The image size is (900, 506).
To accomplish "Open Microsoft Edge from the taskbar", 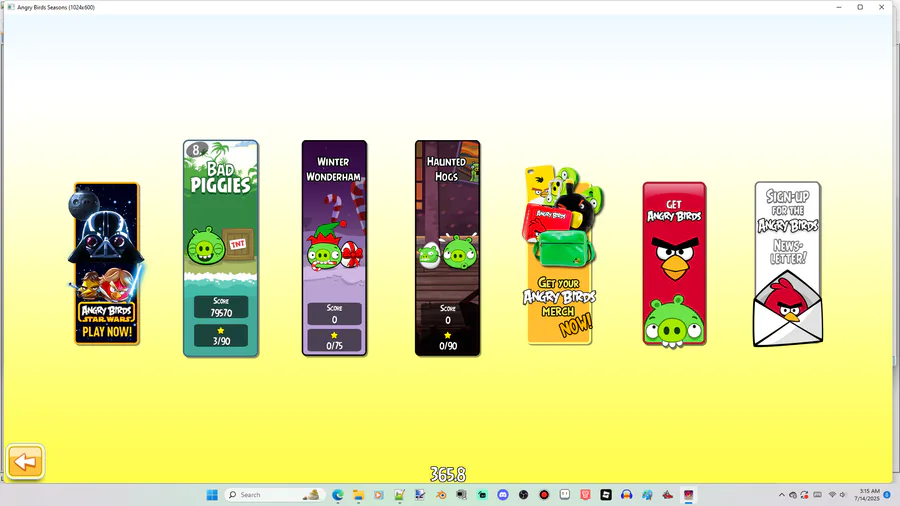I will point(338,495).
